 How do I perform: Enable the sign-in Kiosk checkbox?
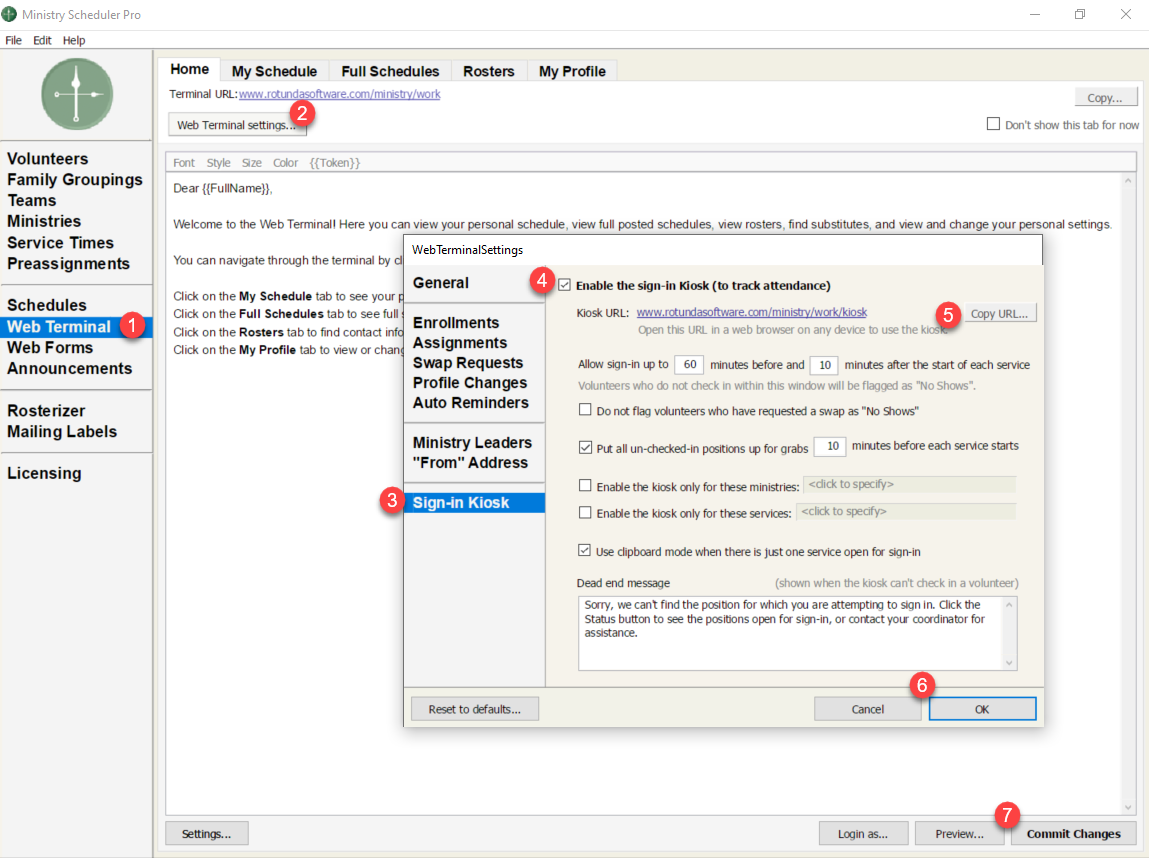(x=566, y=285)
